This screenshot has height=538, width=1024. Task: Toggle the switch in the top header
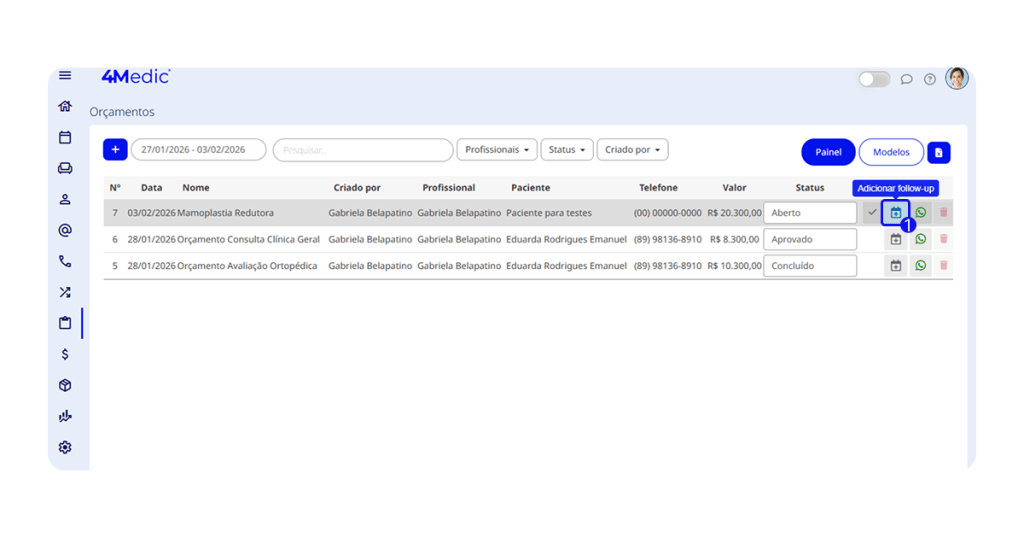(x=874, y=79)
